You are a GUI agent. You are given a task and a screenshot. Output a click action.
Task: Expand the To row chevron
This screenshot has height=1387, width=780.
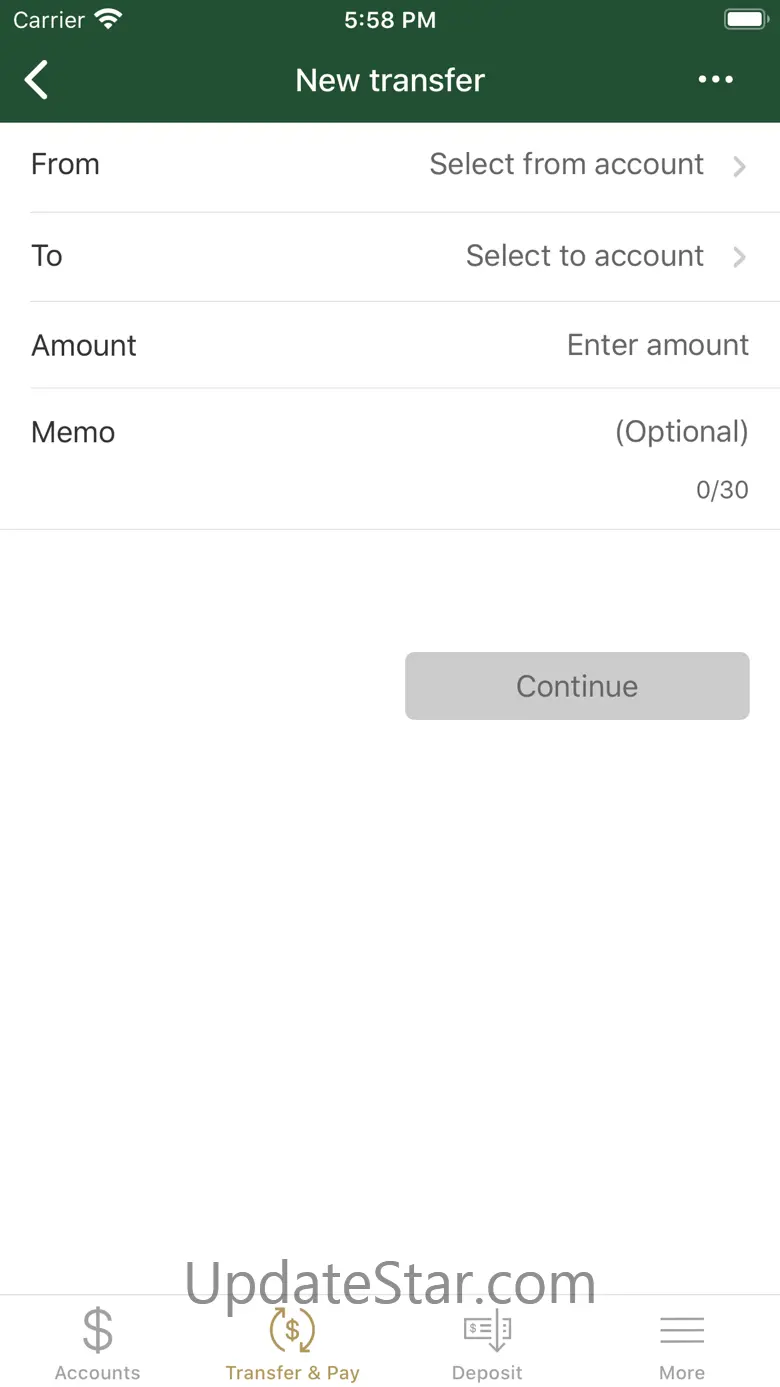740,257
